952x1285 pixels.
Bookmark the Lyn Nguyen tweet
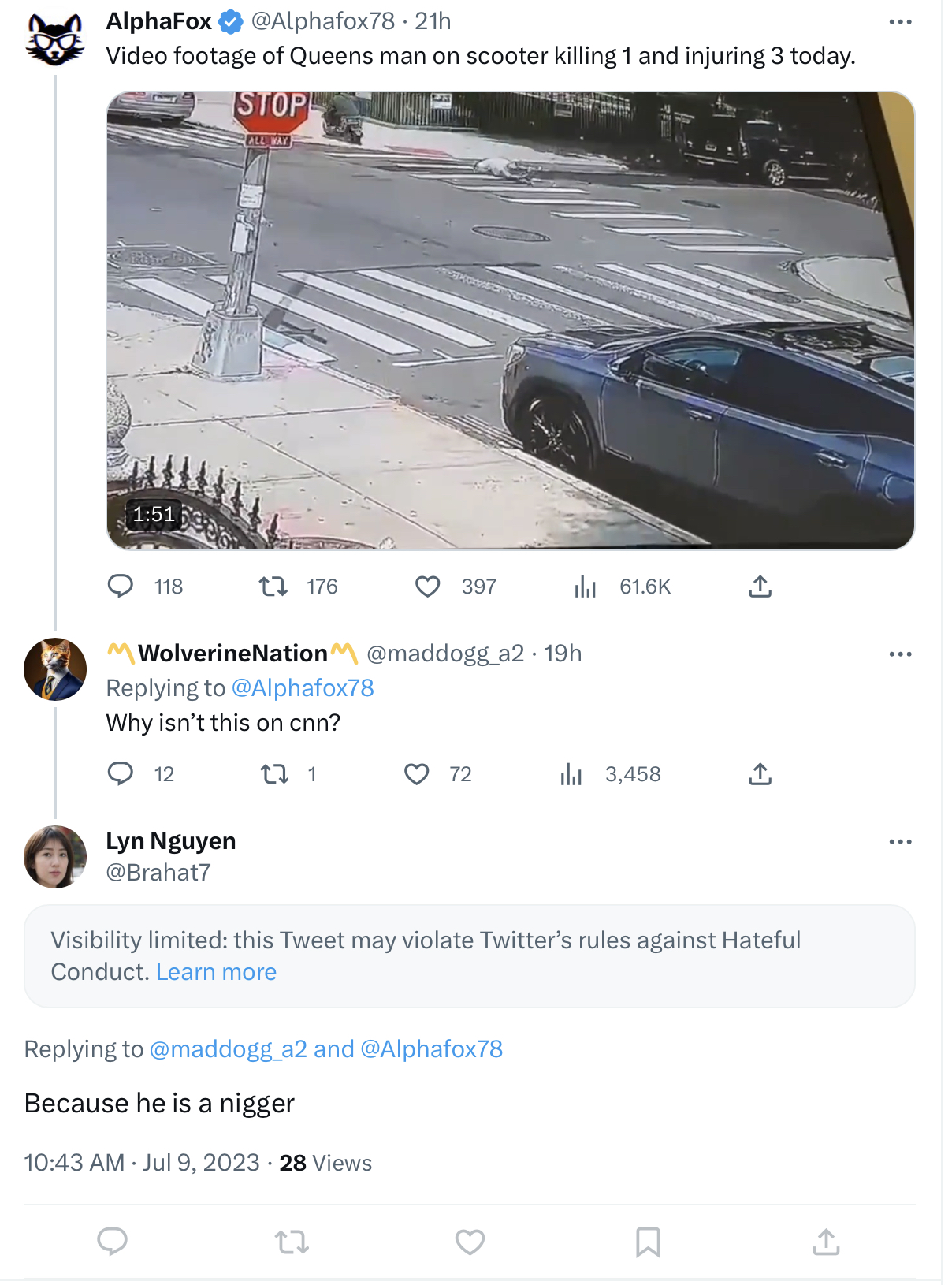coord(648,1242)
